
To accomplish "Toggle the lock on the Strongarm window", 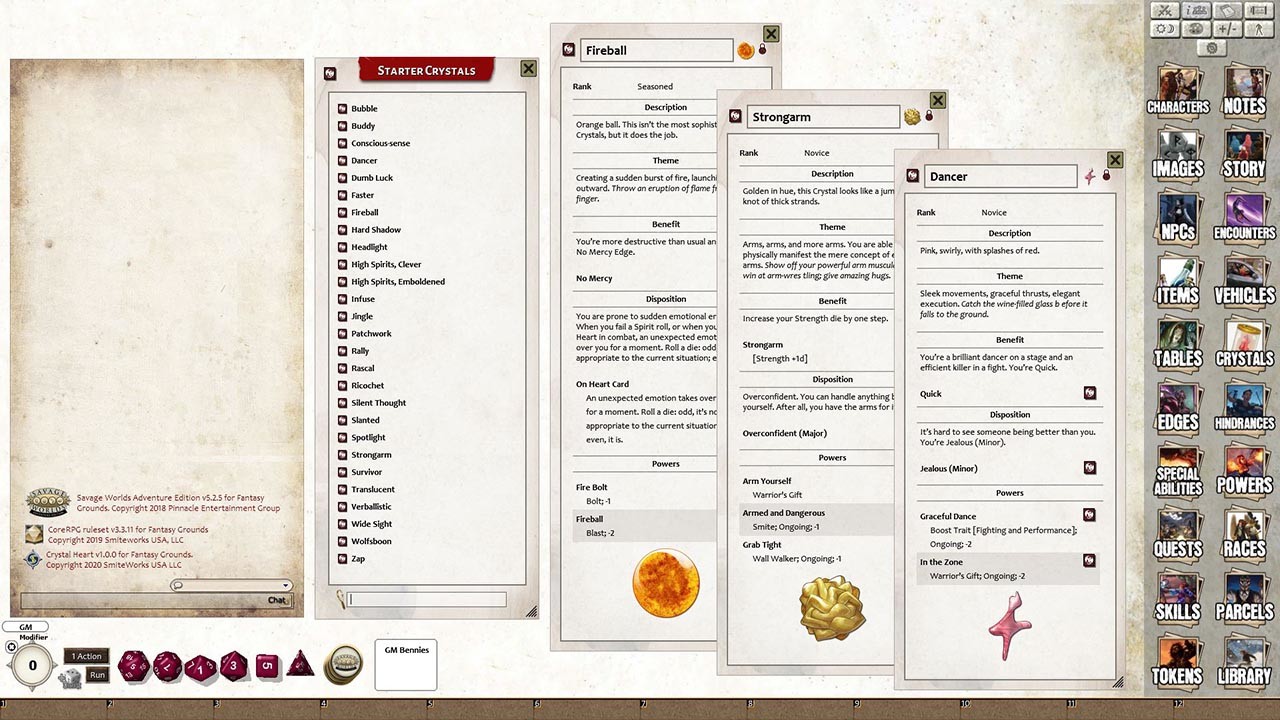I will pos(929,116).
